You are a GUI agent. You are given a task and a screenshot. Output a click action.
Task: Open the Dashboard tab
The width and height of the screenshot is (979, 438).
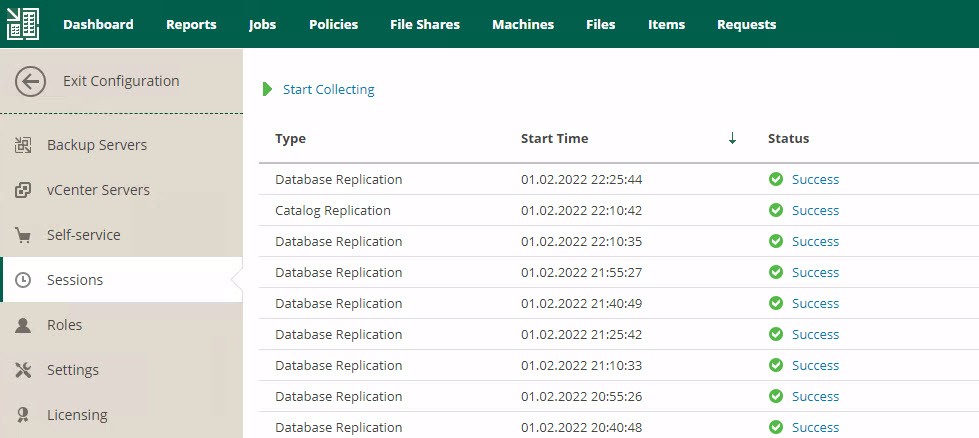(x=98, y=24)
